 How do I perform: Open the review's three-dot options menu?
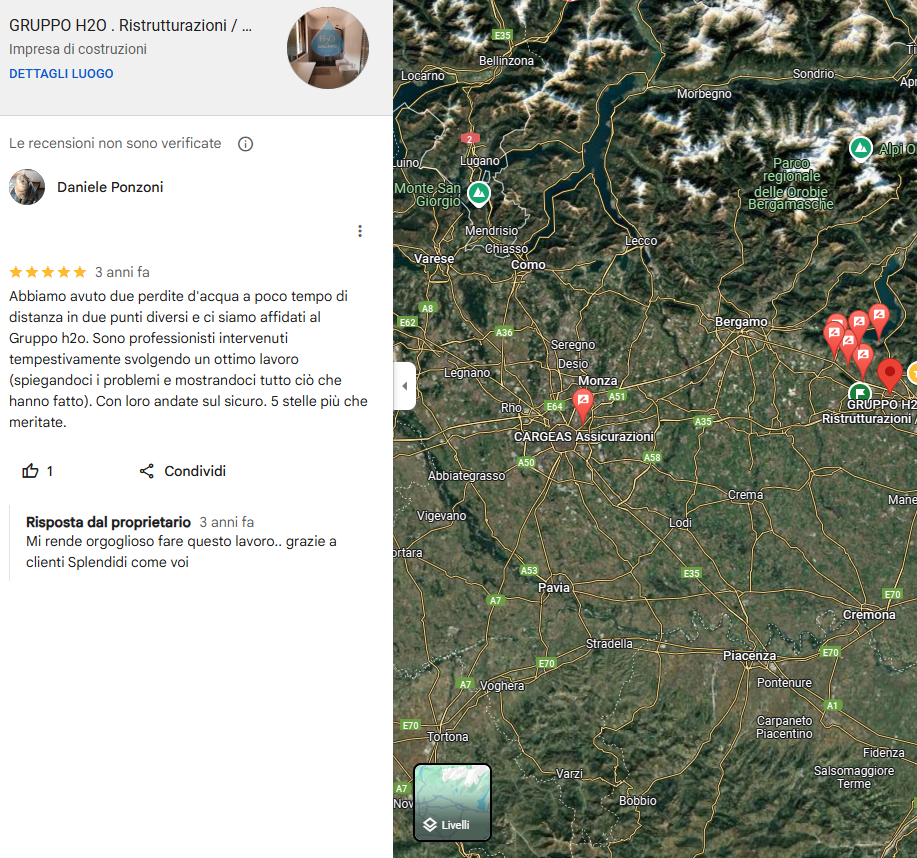(360, 231)
